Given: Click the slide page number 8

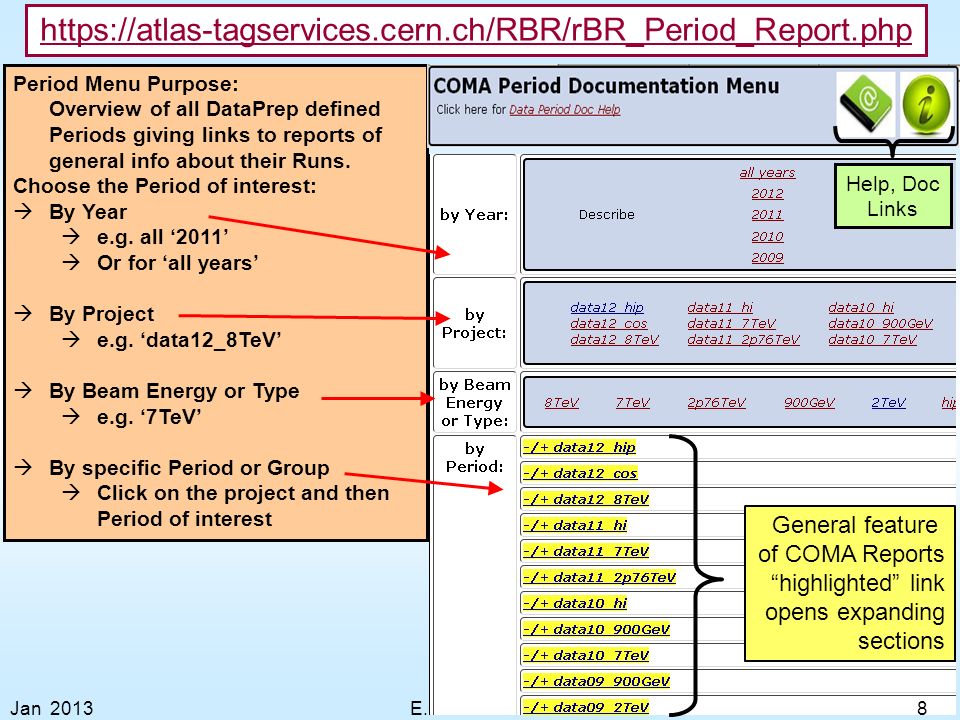Looking at the screenshot, I should coord(922,708).
